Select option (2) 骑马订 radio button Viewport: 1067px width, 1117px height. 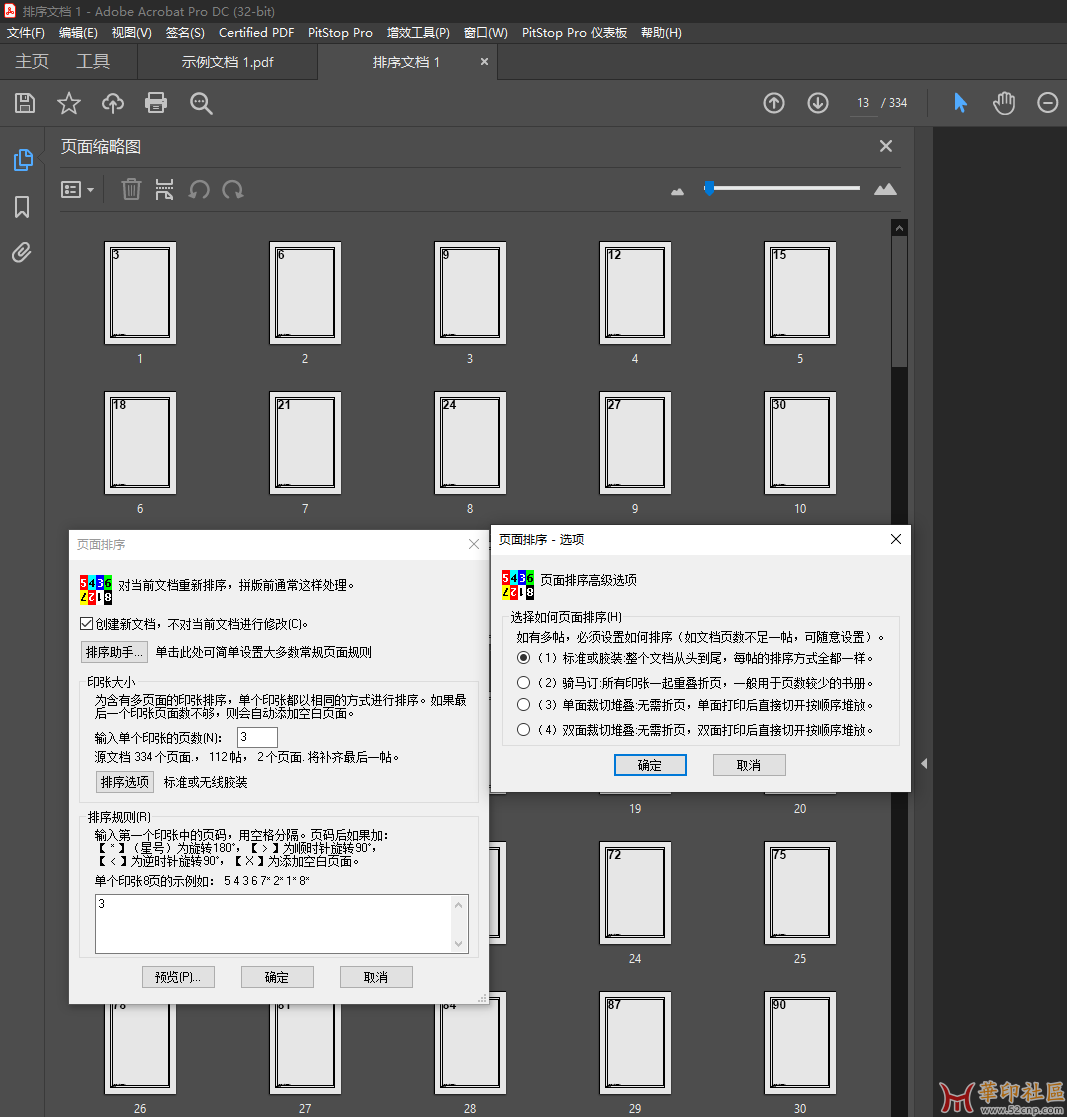point(523,683)
